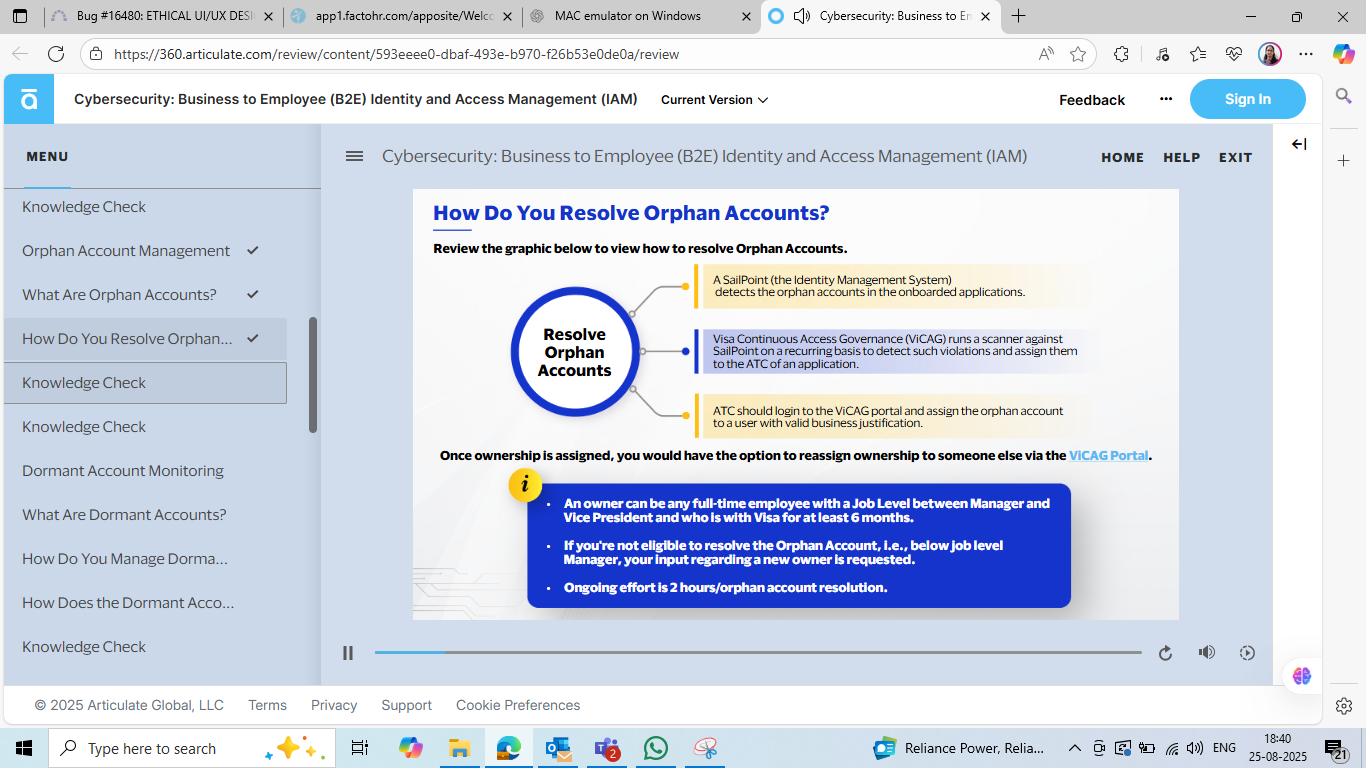Click the Articulate logo icon

(29, 99)
